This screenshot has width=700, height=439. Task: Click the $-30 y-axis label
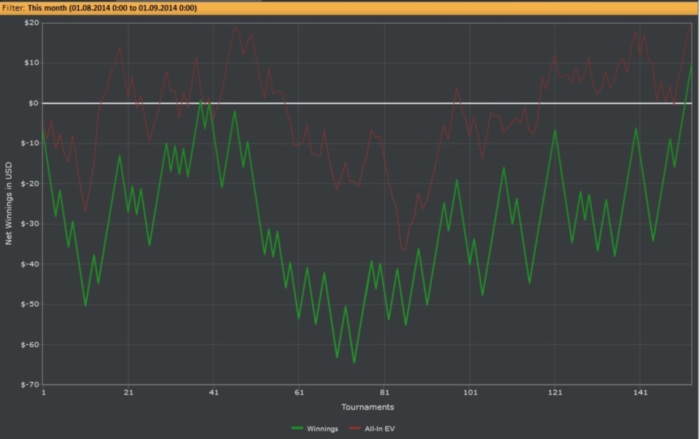[x=30, y=224]
